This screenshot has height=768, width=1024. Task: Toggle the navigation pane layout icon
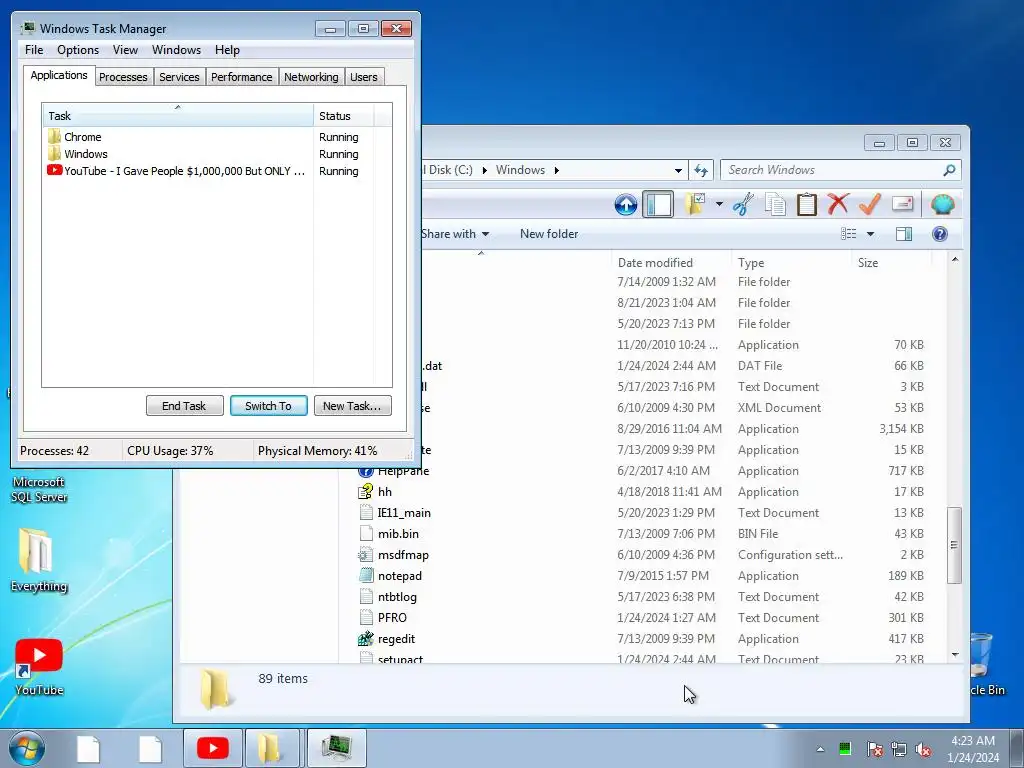(658, 204)
